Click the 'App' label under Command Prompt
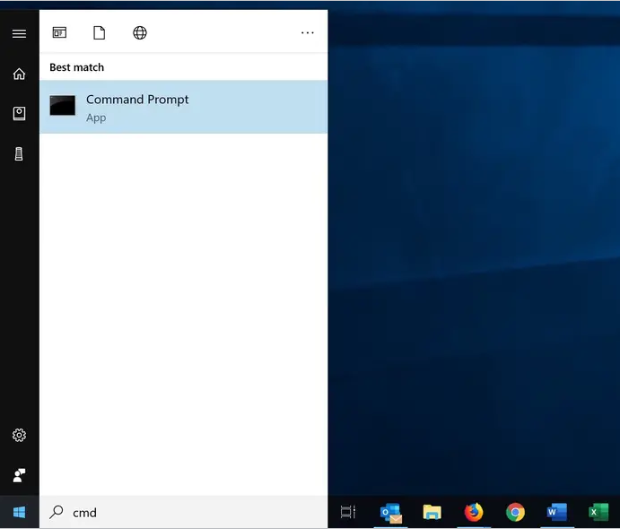 click(x=96, y=118)
